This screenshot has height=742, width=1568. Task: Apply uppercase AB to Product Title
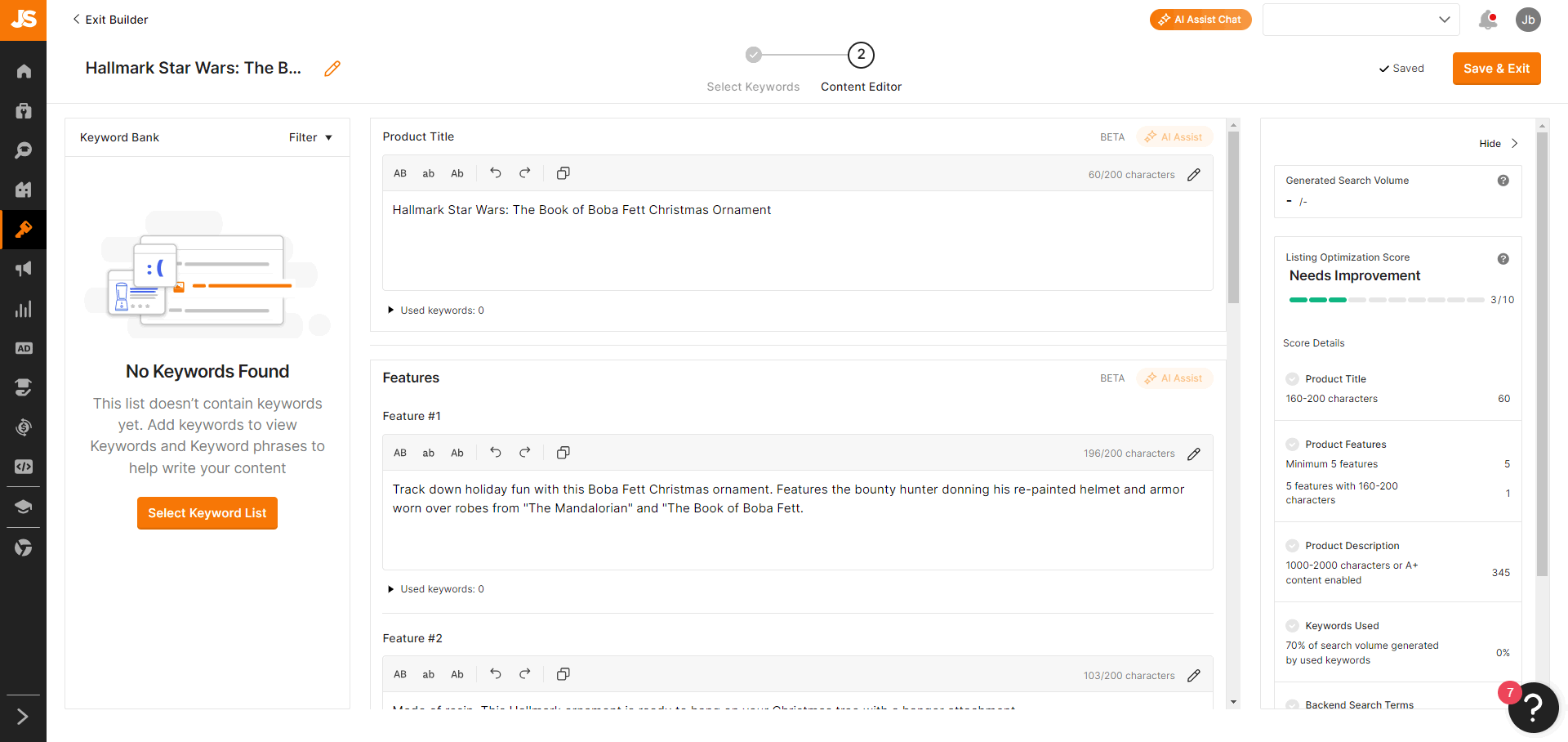pyautogui.click(x=400, y=173)
